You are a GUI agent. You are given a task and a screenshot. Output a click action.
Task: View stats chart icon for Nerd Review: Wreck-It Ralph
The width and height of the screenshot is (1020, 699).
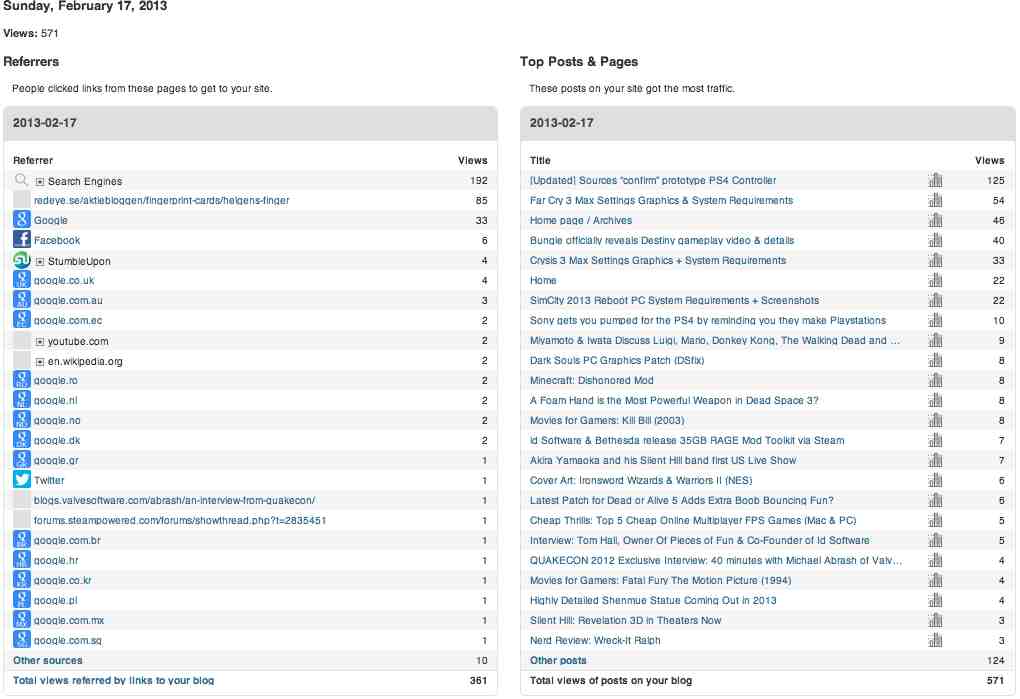pos(936,640)
